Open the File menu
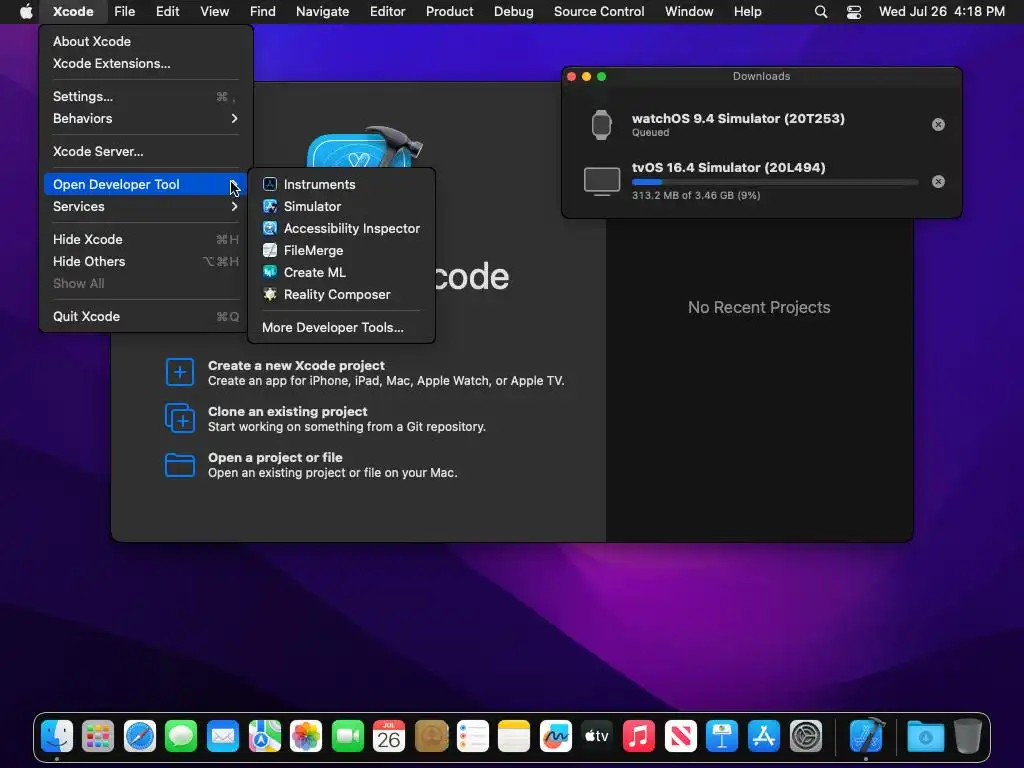The height and width of the screenshot is (768, 1024). (124, 12)
